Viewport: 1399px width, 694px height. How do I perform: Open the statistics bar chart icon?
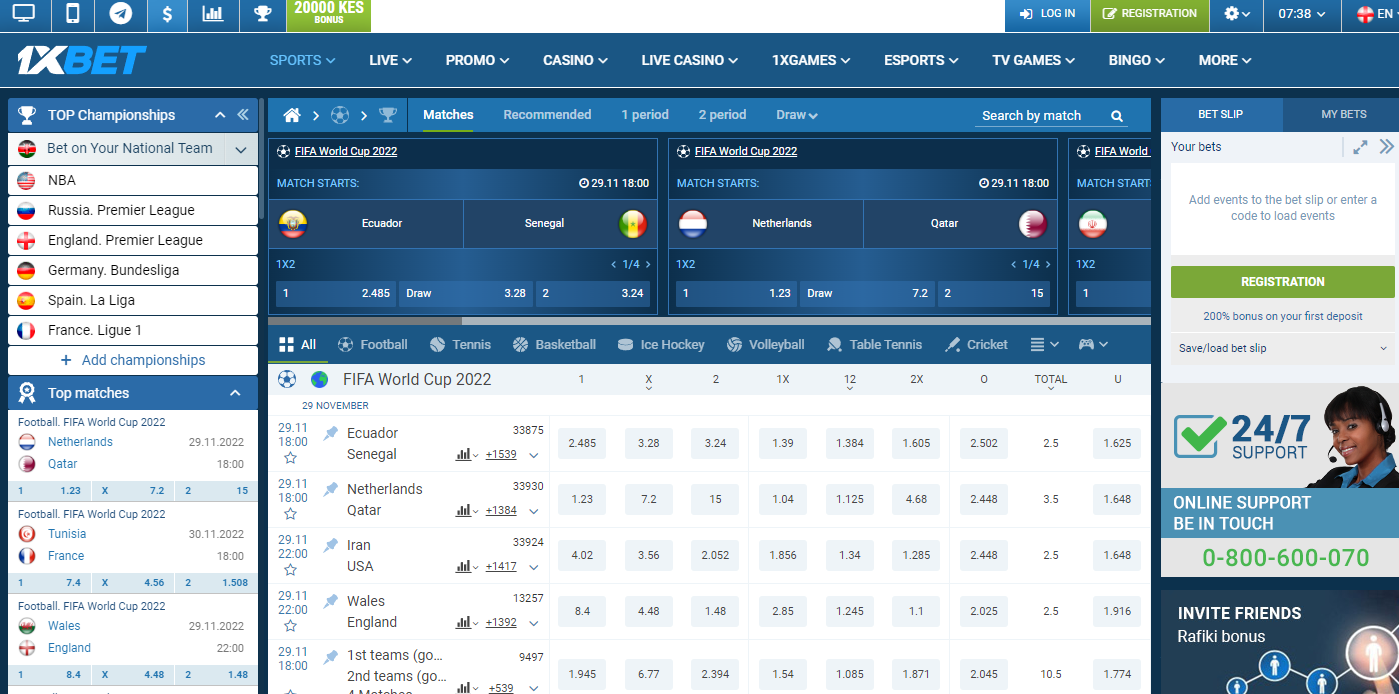[213, 14]
